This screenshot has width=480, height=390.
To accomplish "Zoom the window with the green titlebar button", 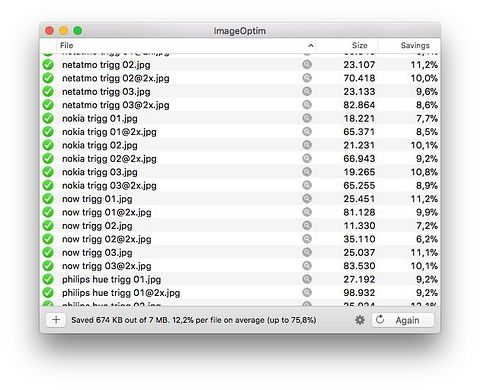I will click(78, 31).
